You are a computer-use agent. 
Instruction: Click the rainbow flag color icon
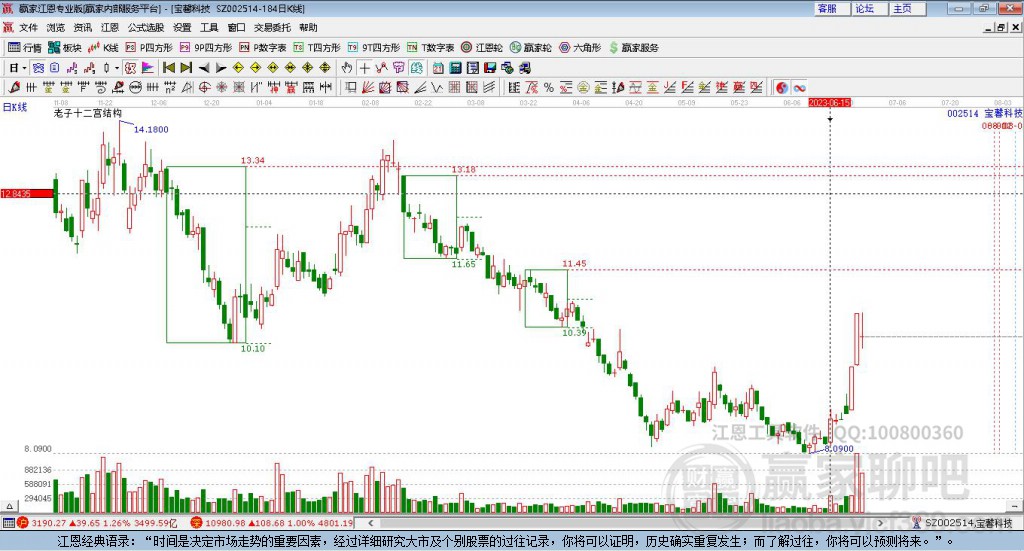(x=148, y=68)
